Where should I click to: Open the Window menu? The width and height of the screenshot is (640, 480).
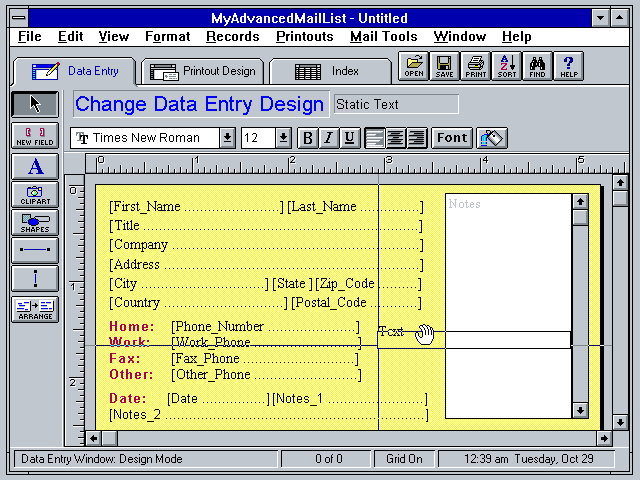coord(460,37)
